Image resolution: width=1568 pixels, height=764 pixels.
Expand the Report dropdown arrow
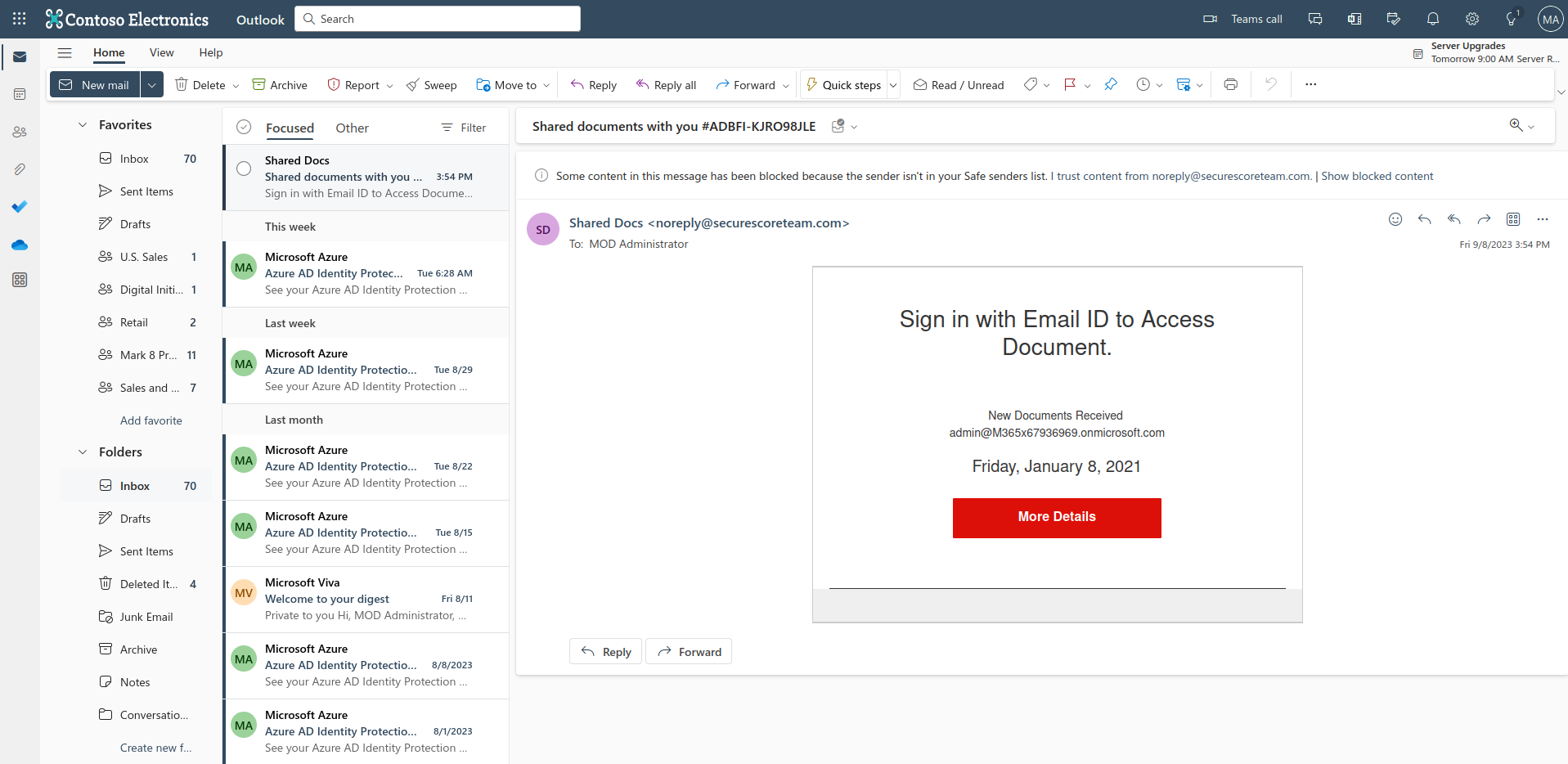pyautogui.click(x=389, y=86)
